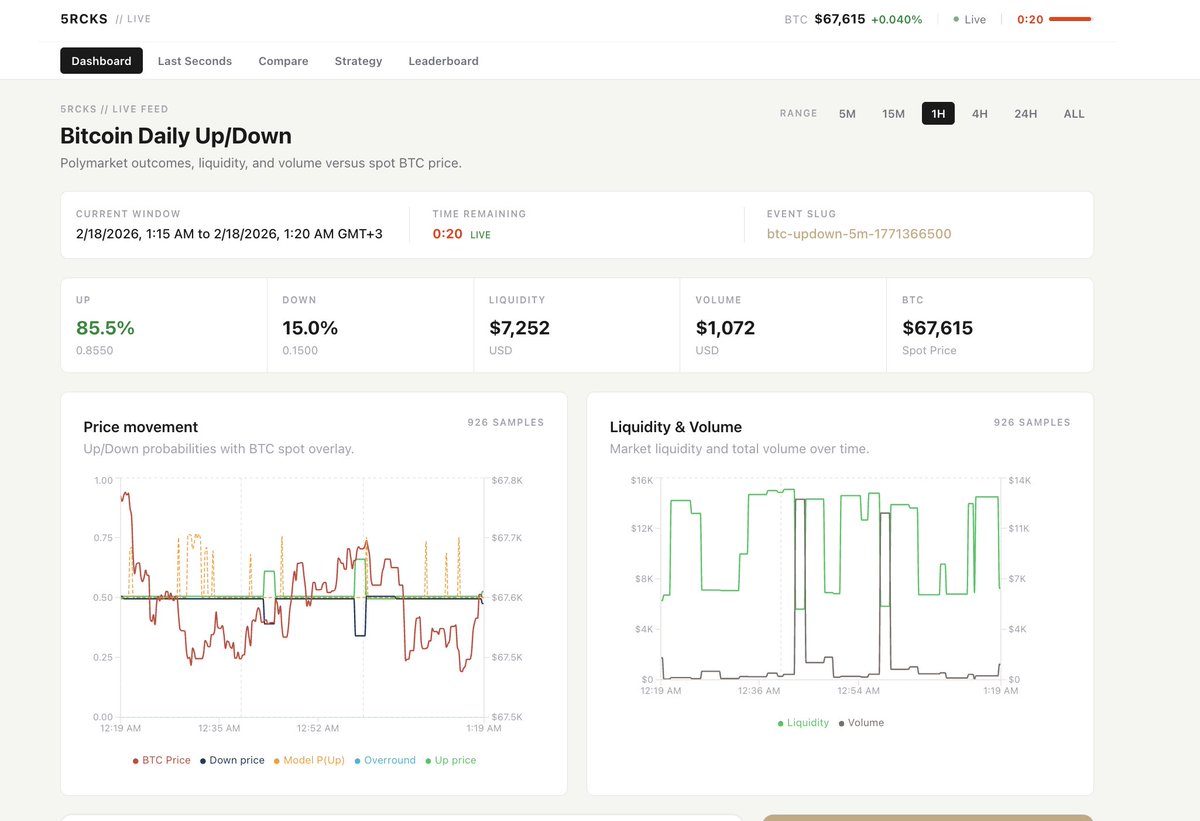
Task: Select the 4H range button
Action: (x=980, y=114)
